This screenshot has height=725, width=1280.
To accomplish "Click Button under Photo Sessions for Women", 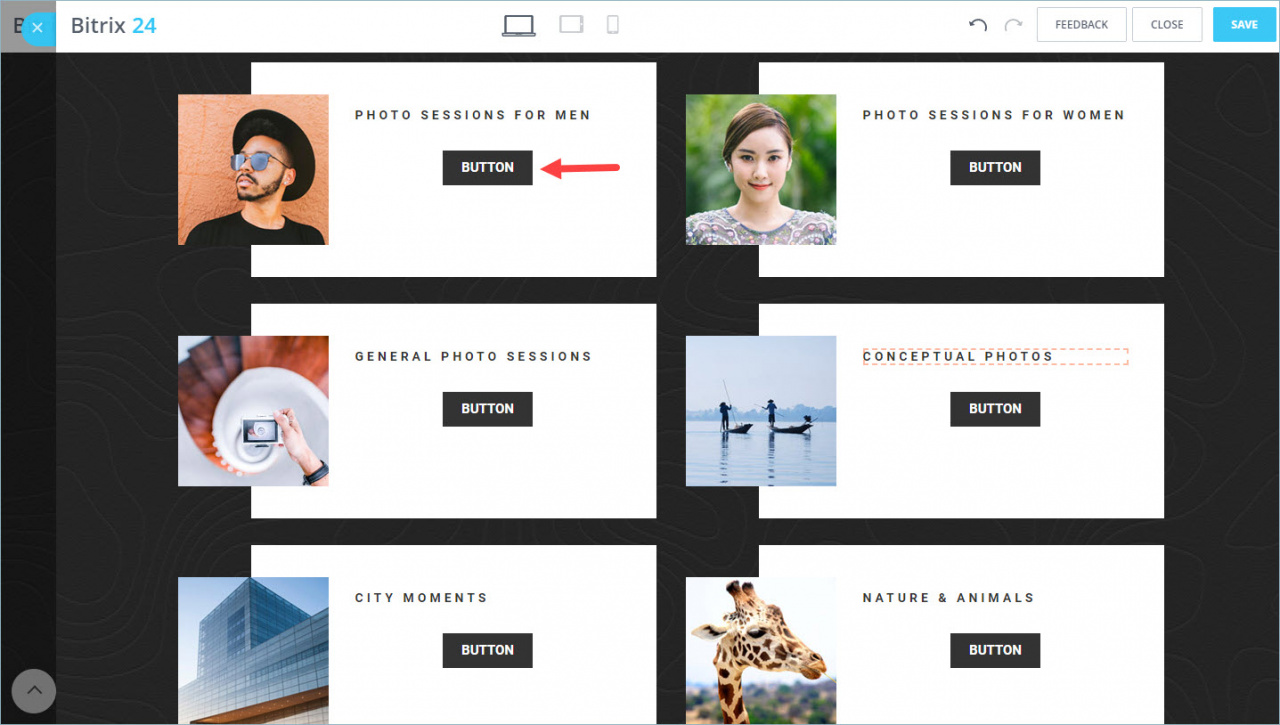I will pos(995,168).
